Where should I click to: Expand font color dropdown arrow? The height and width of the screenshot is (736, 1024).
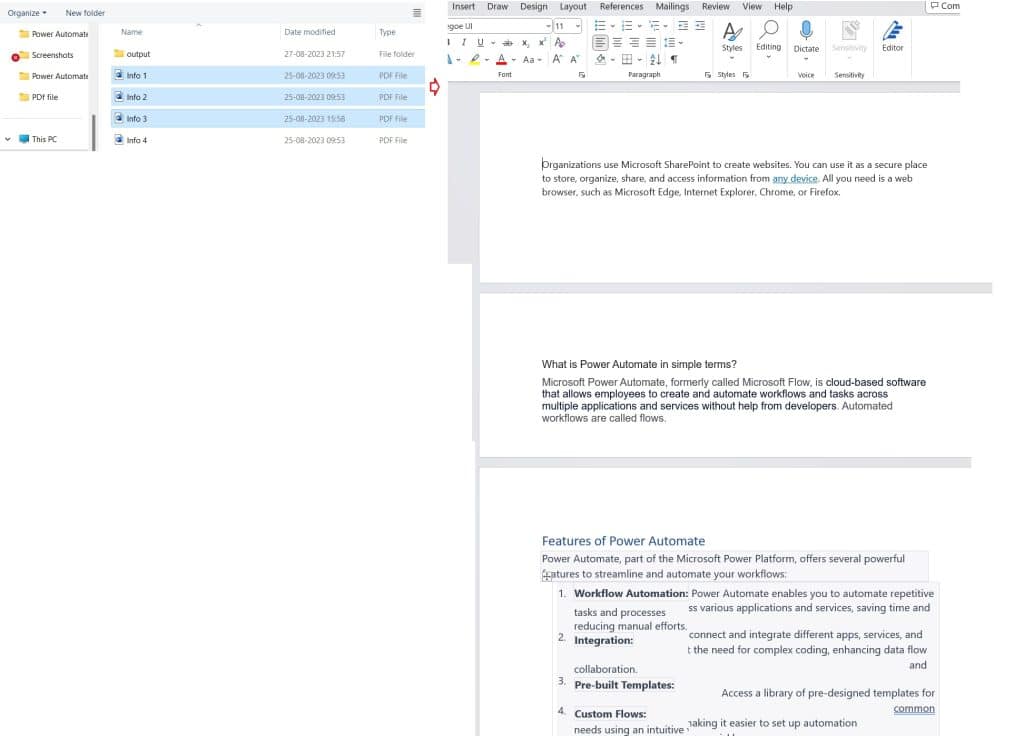tap(514, 60)
